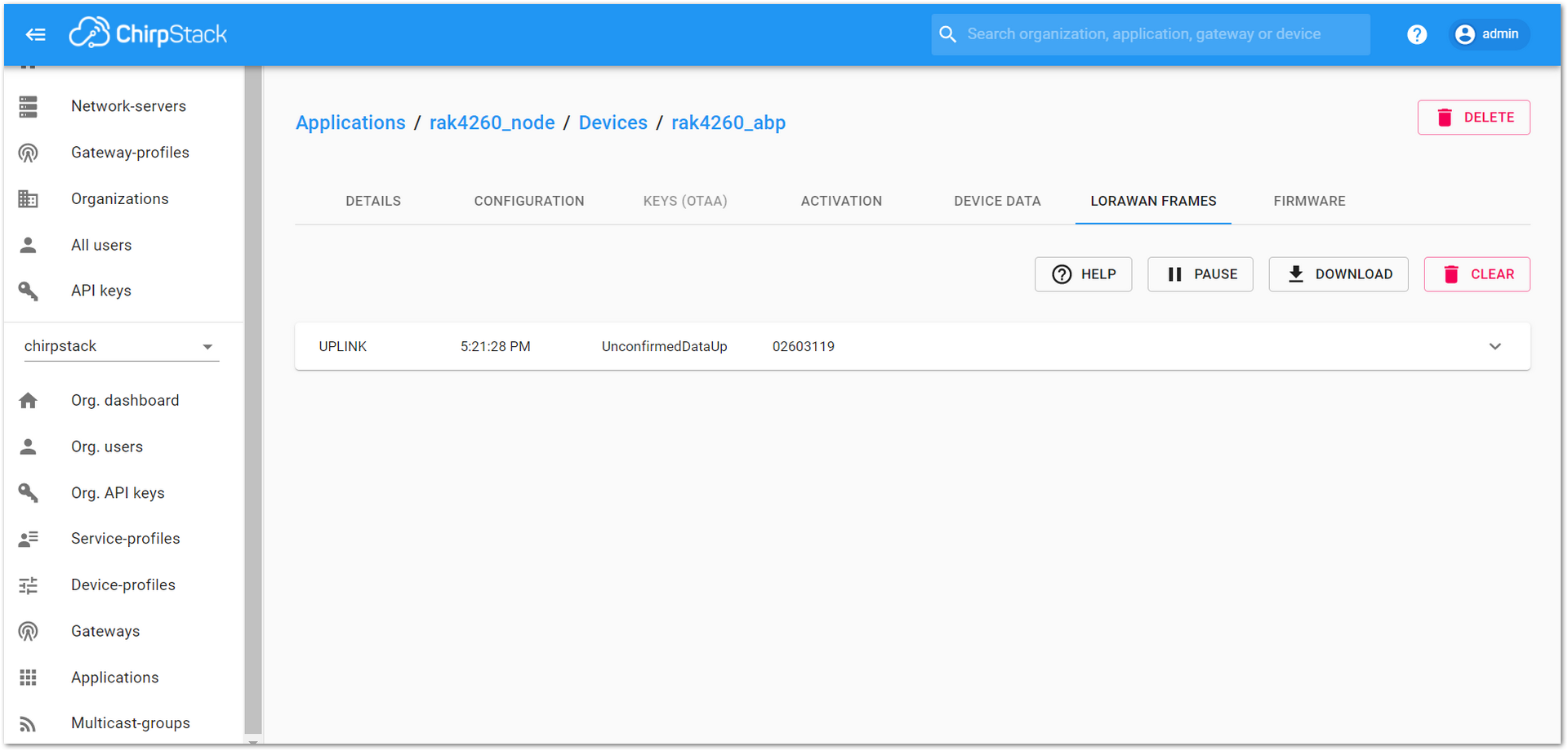Click the Org. API keys icon
Image resolution: width=1568 pixels, height=751 pixels.
click(29, 493)
